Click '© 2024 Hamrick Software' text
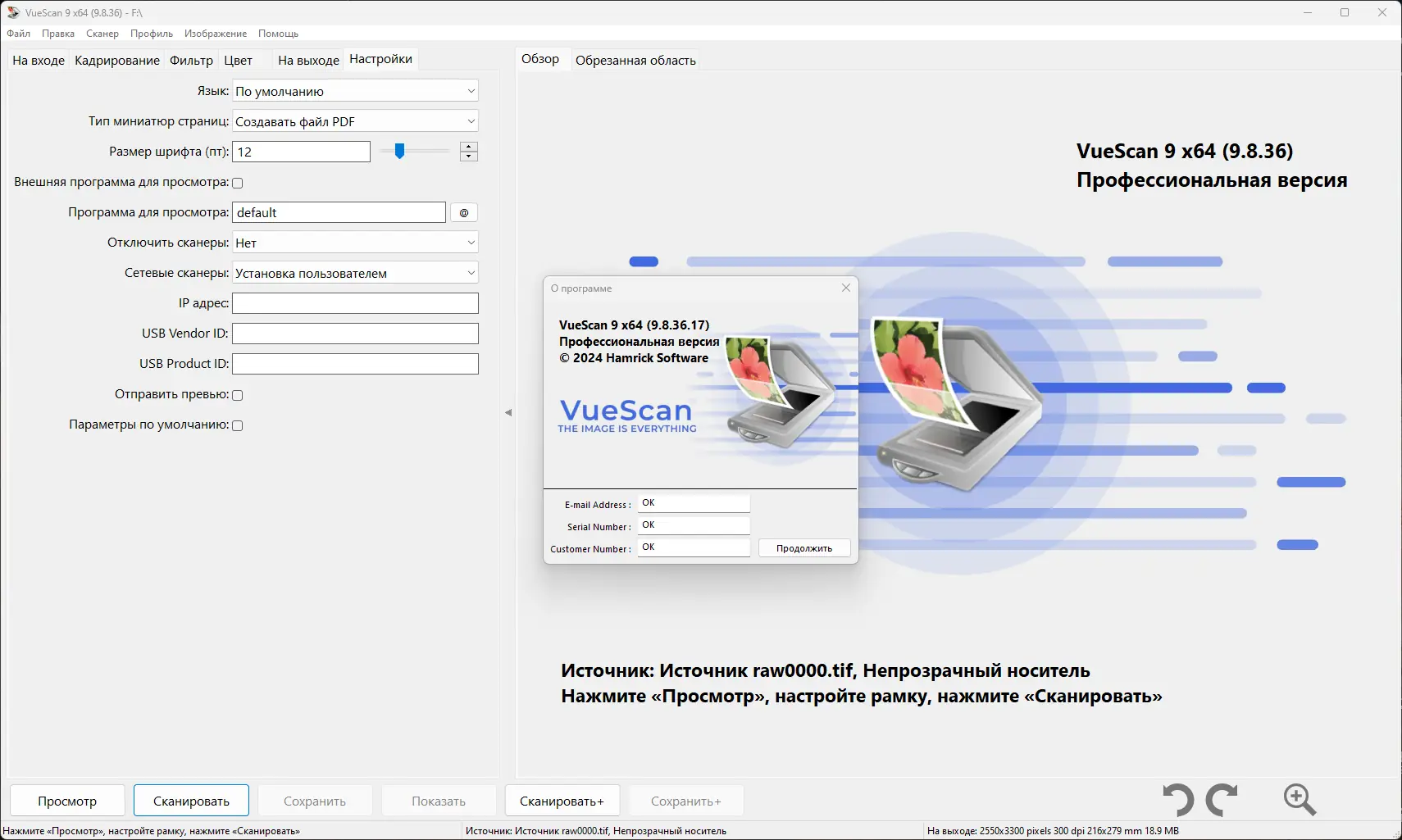The height and width of the screenshot is (840, 1402). [x=634, y=358]
